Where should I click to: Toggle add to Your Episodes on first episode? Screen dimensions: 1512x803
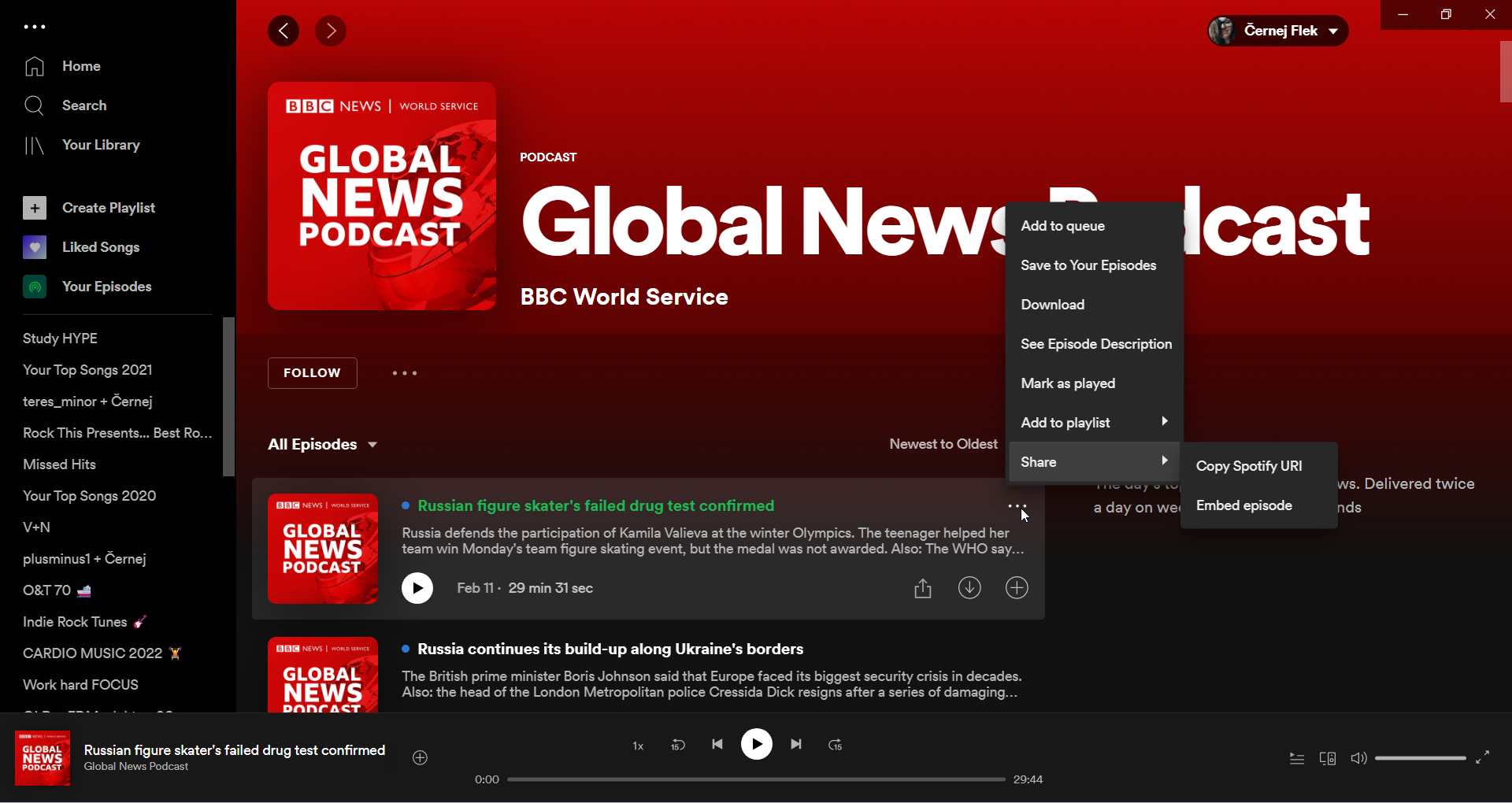tap(1017, 588)
